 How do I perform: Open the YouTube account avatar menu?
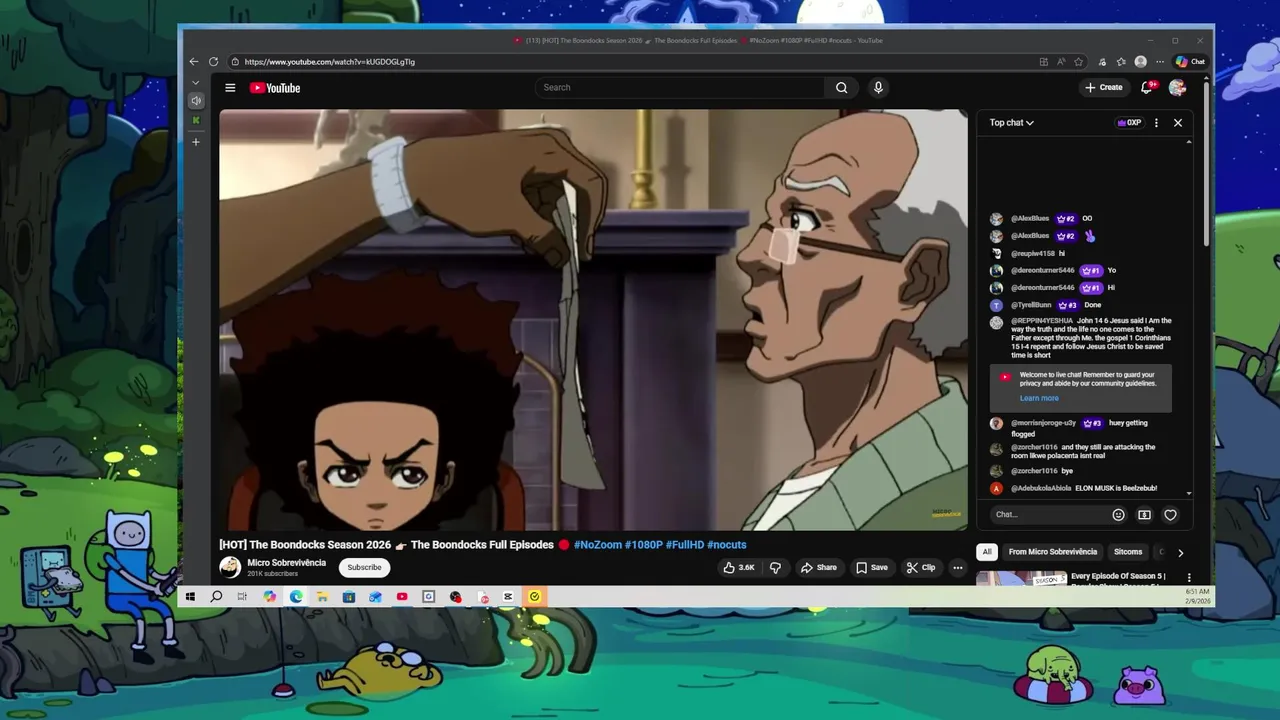point(1177,88)
